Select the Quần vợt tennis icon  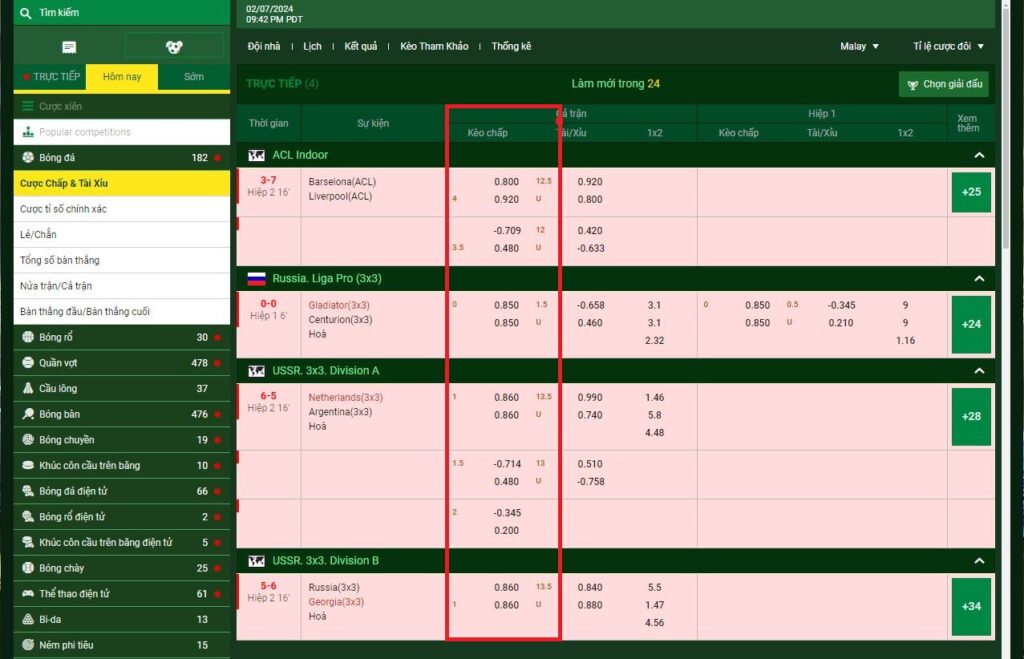coord(27,363)
